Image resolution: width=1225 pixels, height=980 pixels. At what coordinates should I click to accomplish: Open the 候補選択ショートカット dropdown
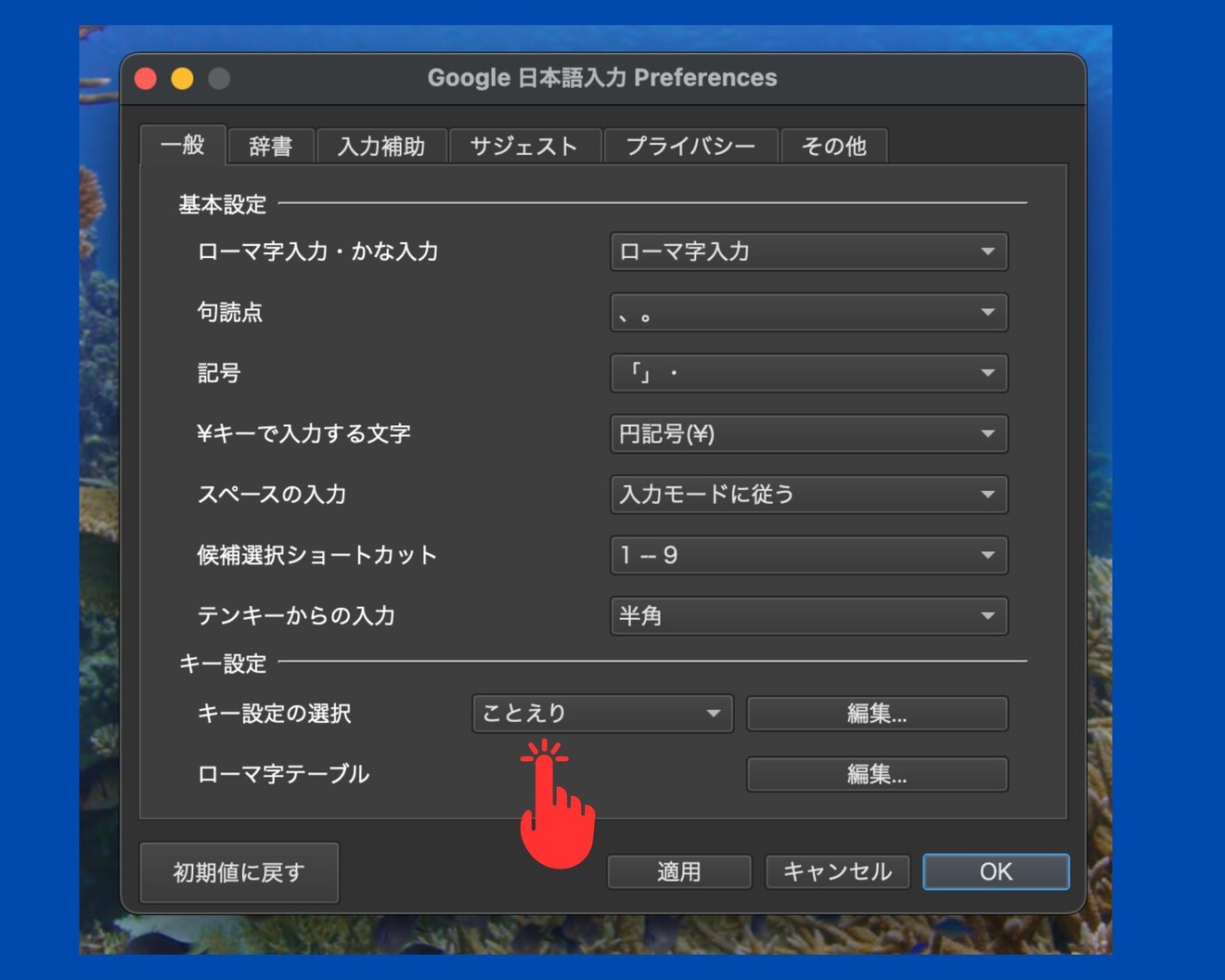click(808, 555)
